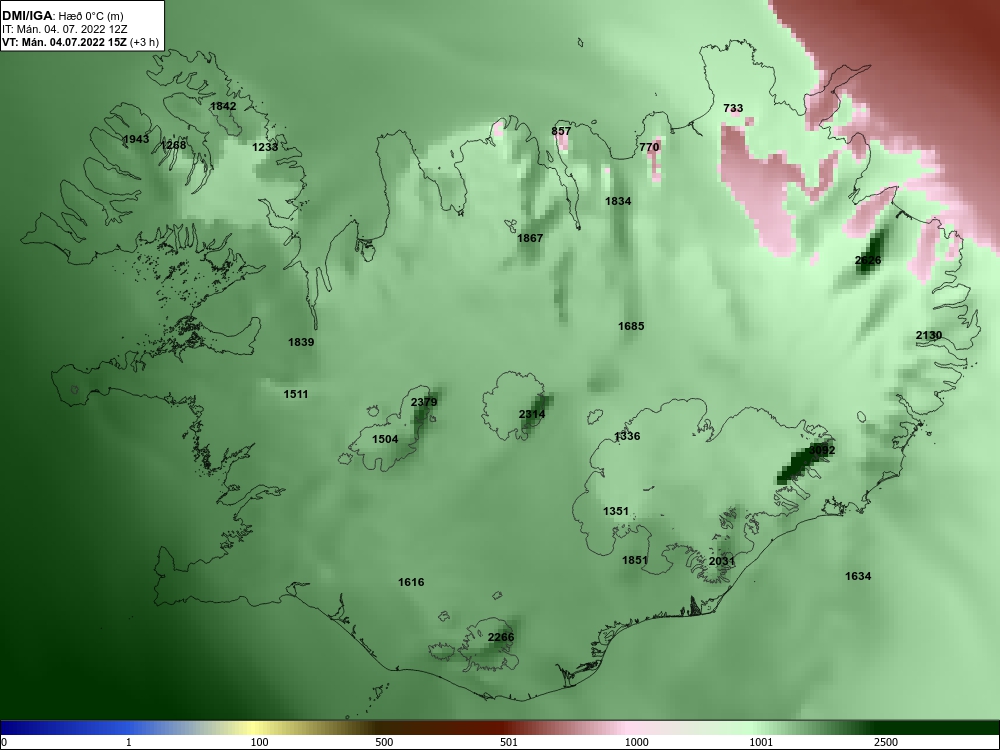Click the 1867 height label

[530, 239]
